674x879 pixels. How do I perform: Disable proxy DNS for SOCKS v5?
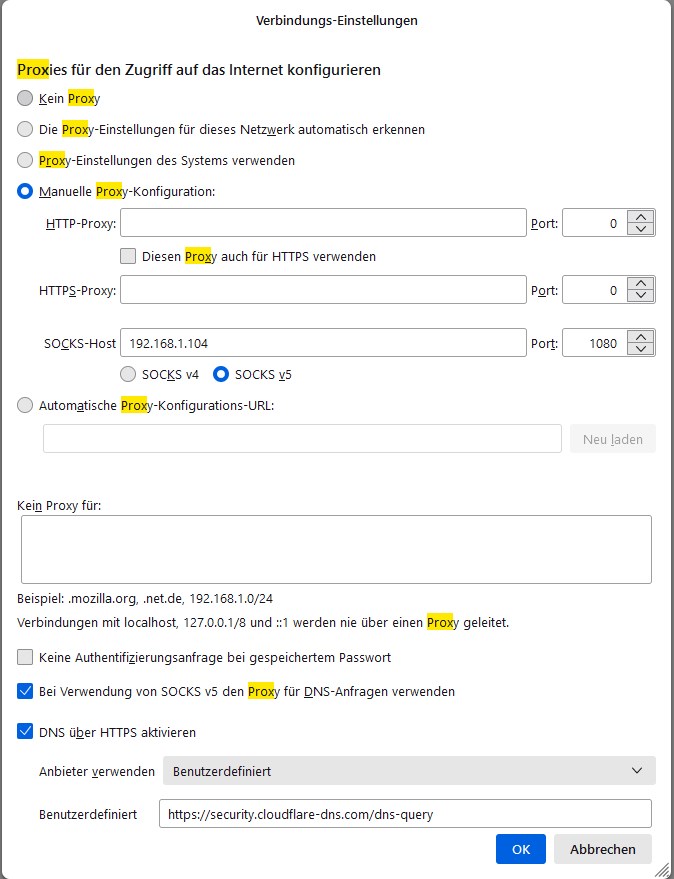click(x=25, y=691)
